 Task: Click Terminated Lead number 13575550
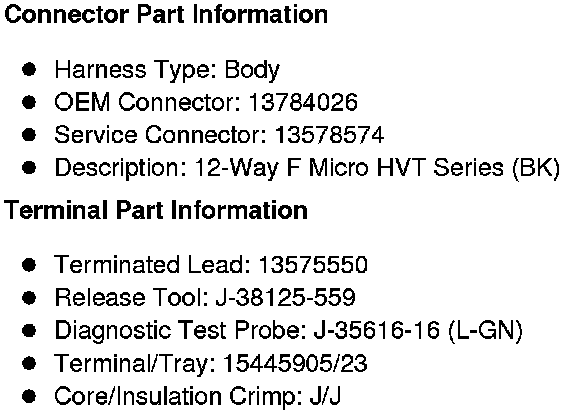pos(313,265)
